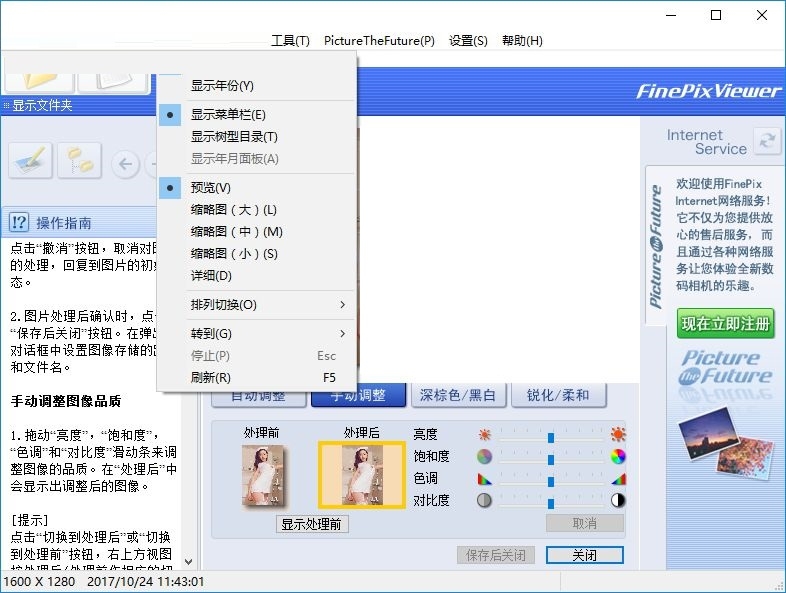Maximize the FinePixViewer window
This screenshot has width=786, height=593.
(x=716, y=15)
